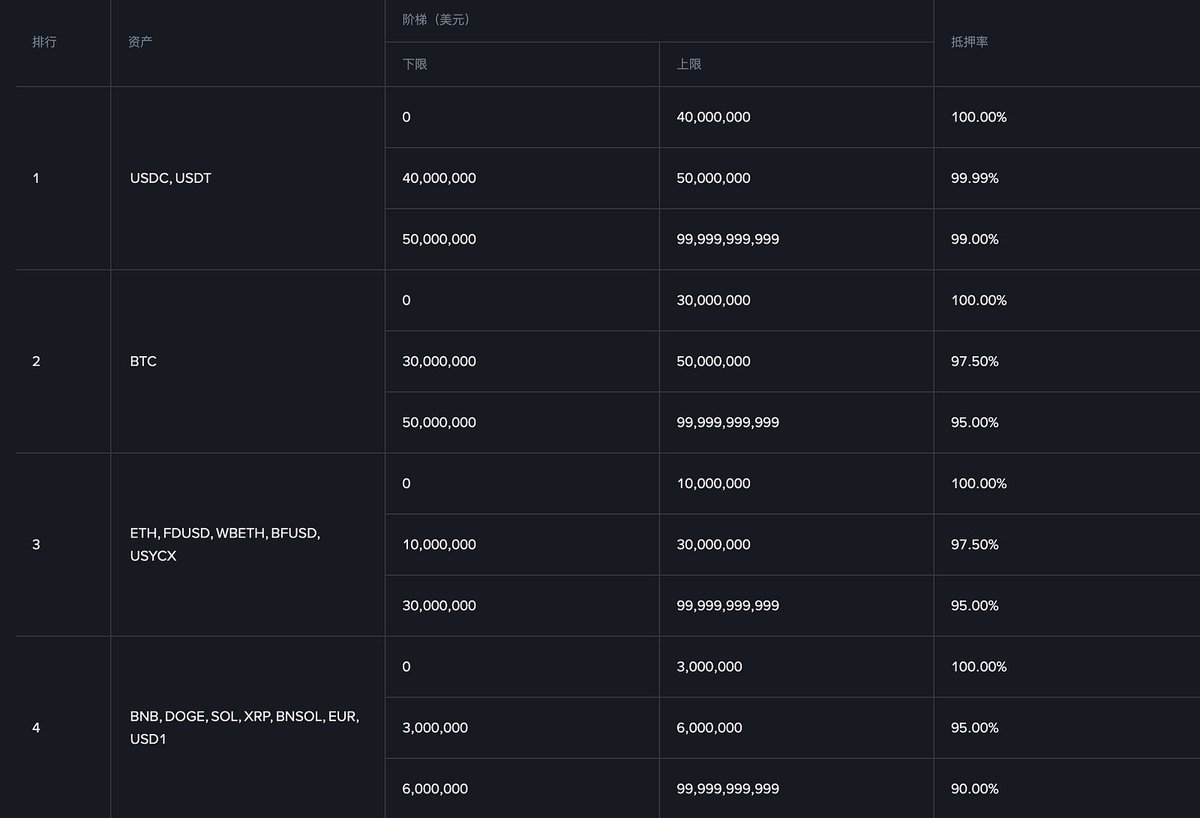
Task: Click lower limit 3,000,000 in BNB 95.00% row
Action: click(x=435, y=727)
